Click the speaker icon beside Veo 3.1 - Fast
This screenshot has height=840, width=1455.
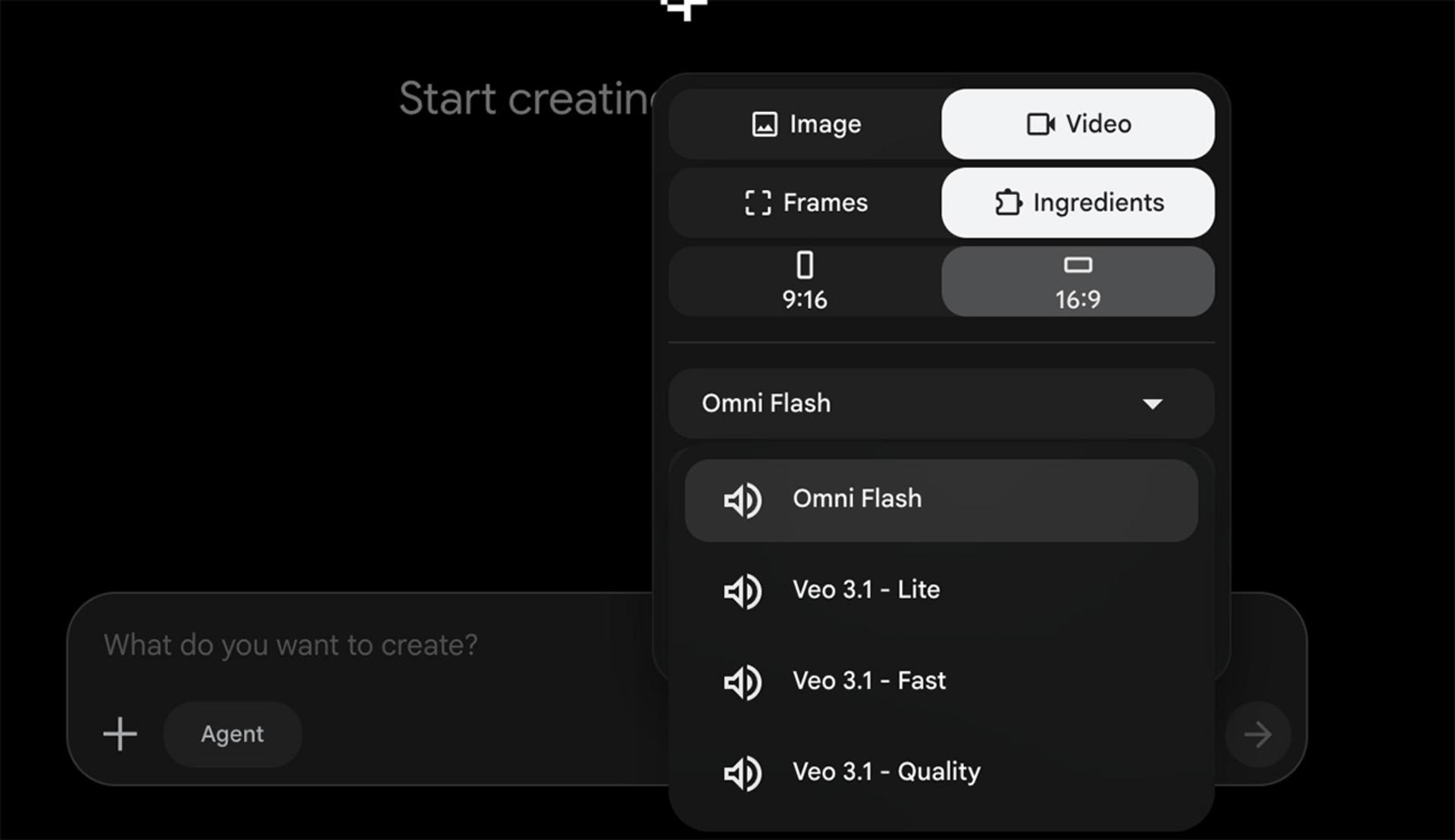click(x=743, y=682)
